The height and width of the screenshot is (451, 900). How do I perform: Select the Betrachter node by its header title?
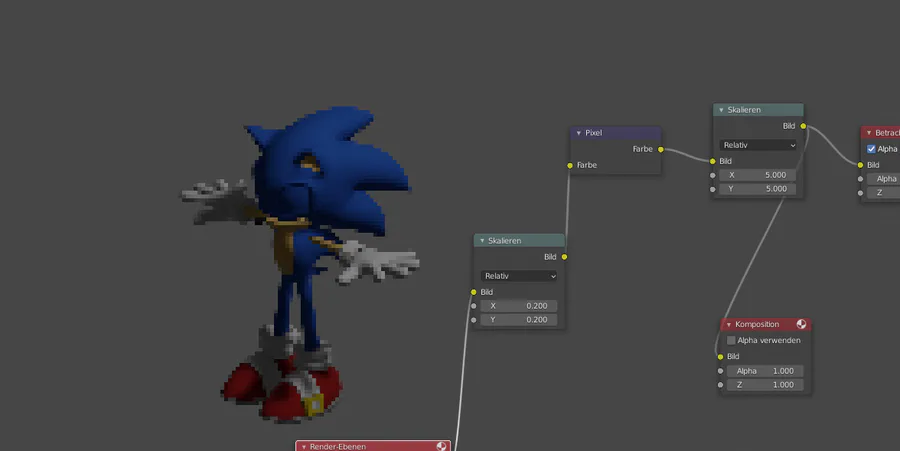click(887, 133)
